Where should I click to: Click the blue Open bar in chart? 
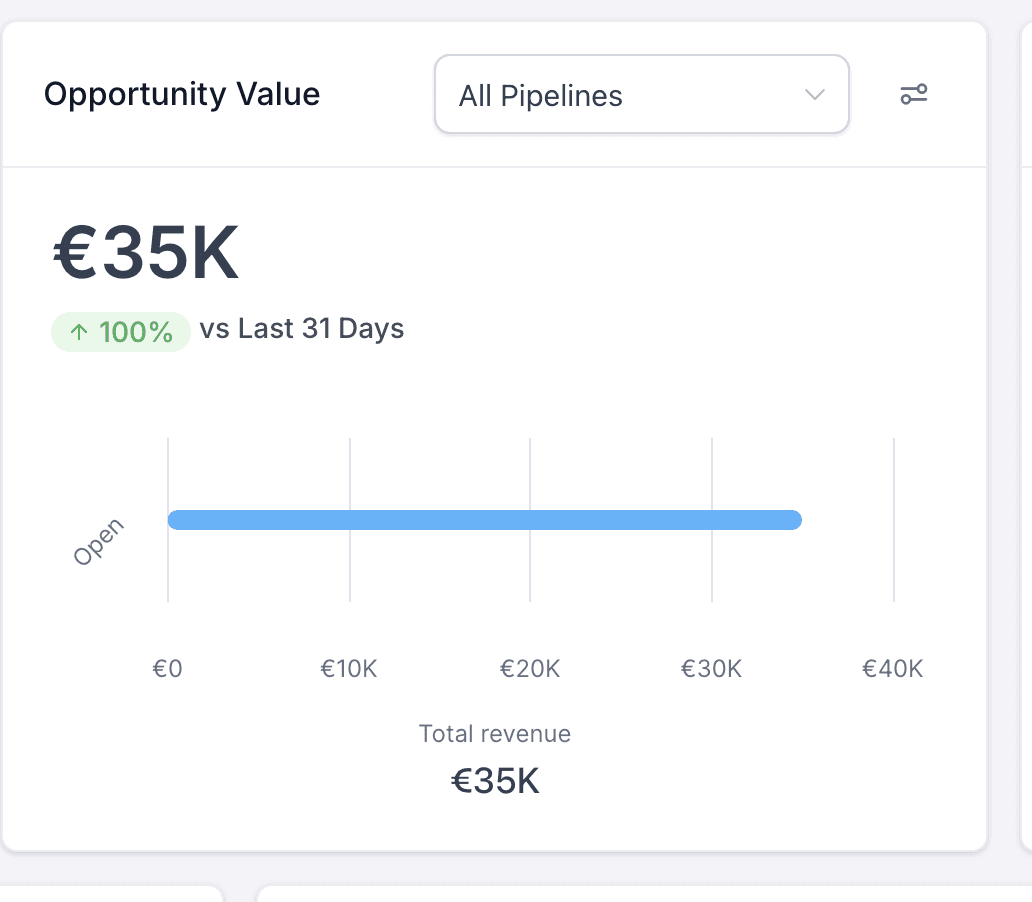(x=484, y=520)
